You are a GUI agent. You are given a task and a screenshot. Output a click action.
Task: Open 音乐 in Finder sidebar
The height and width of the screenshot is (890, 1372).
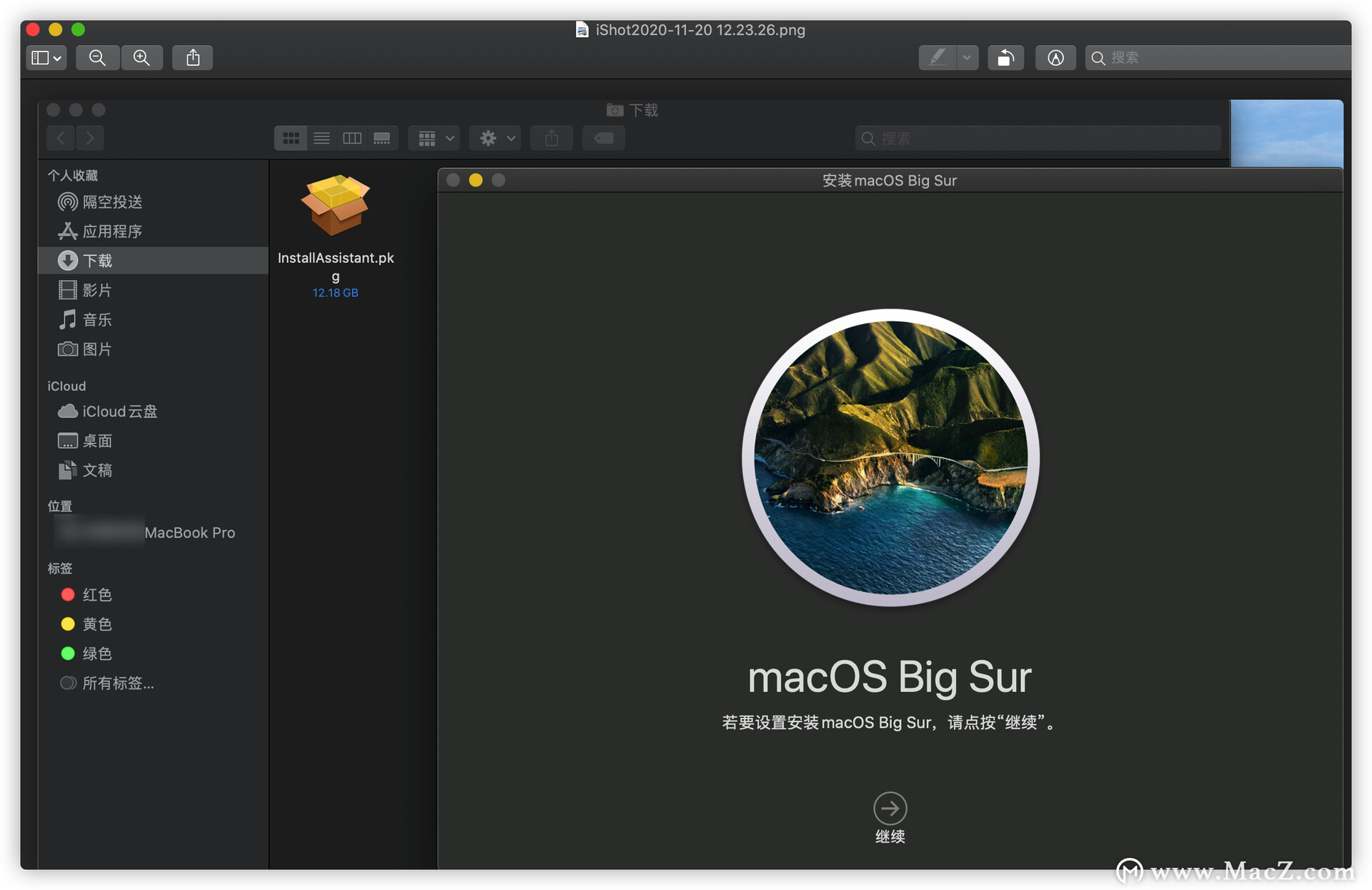click(x=153, y=319)
